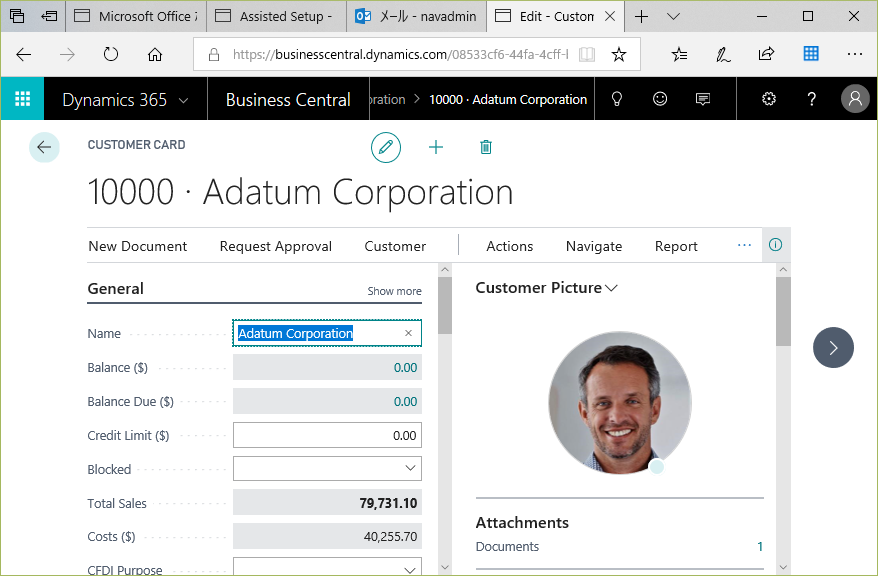
Task: Click browser refresh icon
Action: pyautogui.click(x=111, y=54)
